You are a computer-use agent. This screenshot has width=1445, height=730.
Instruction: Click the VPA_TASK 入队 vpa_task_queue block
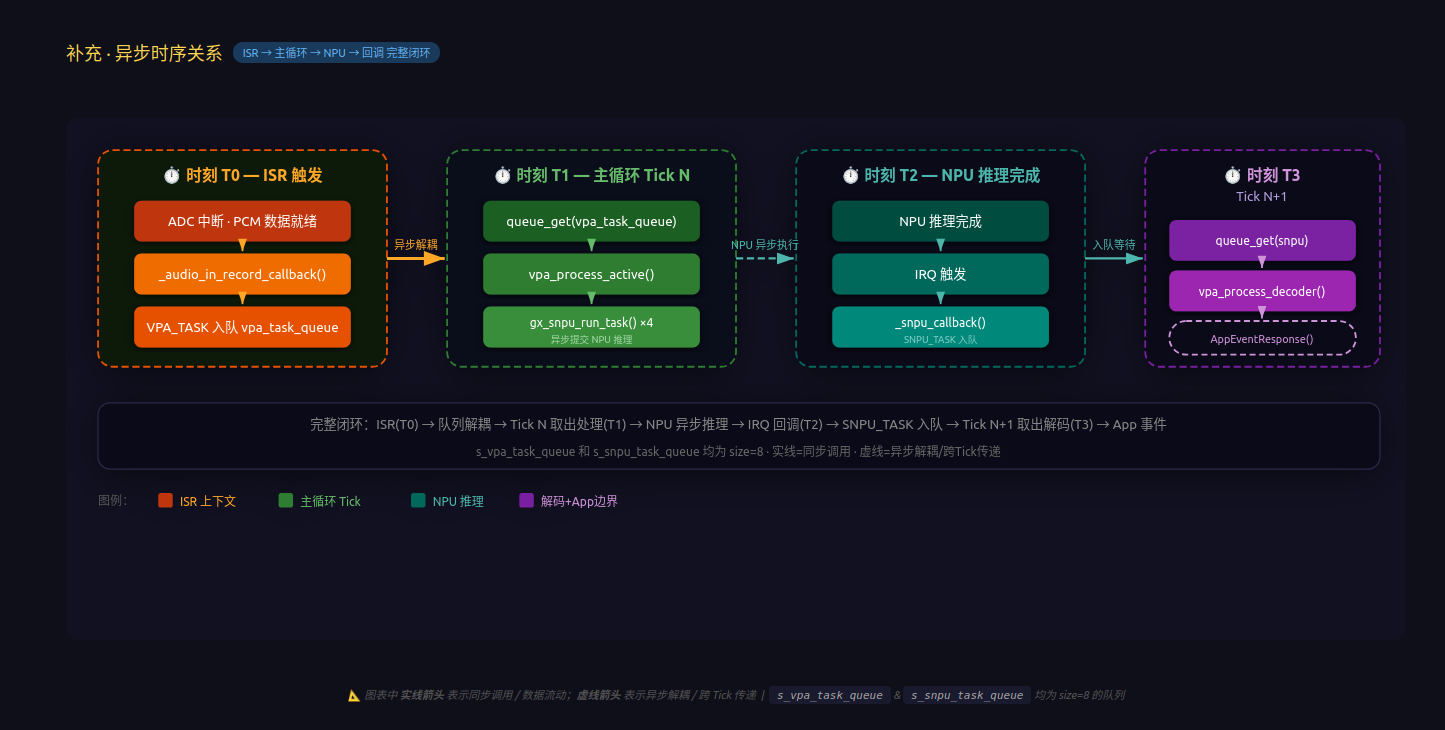[242, 327]
